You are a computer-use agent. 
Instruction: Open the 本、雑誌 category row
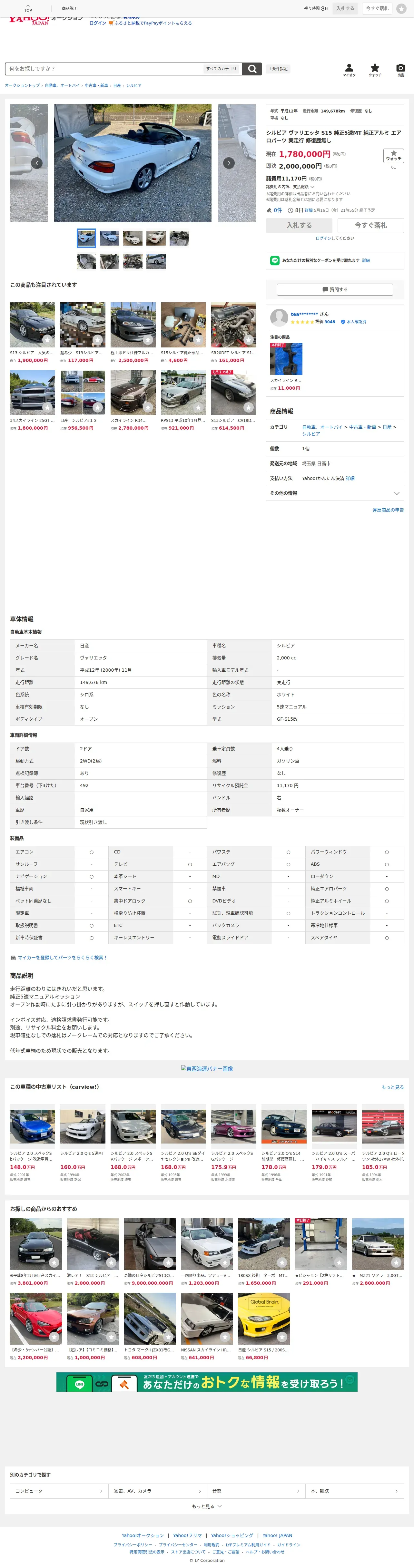(354, 1491)
